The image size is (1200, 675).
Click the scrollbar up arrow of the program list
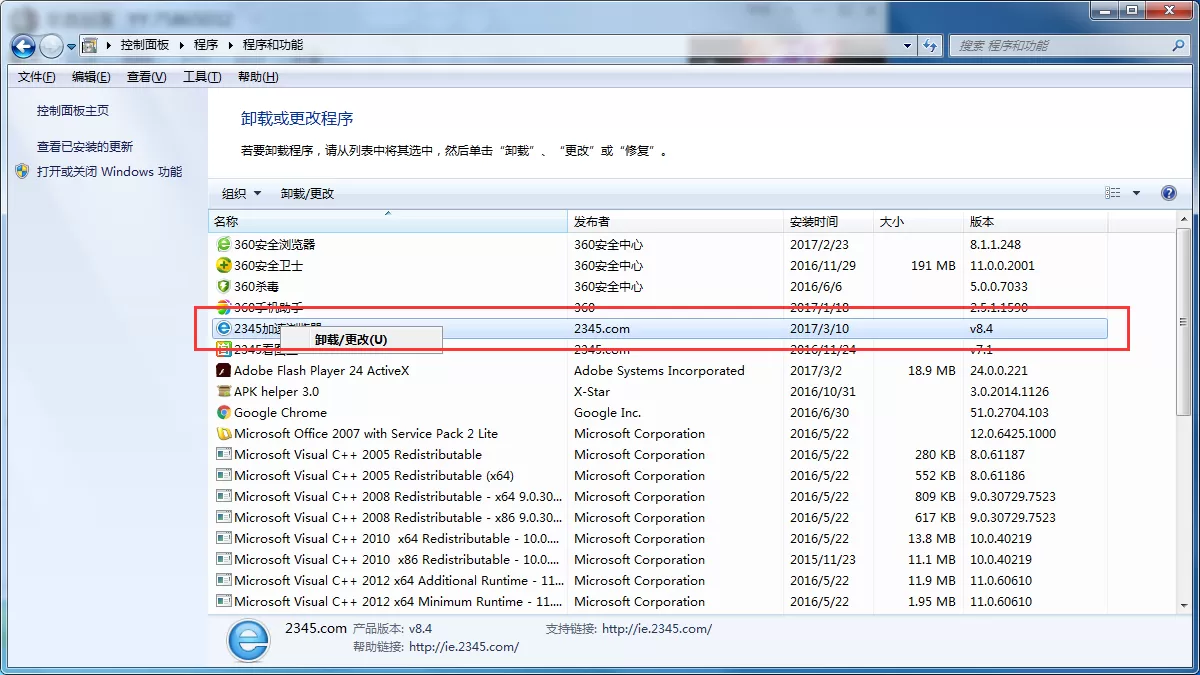(1184, 221)
